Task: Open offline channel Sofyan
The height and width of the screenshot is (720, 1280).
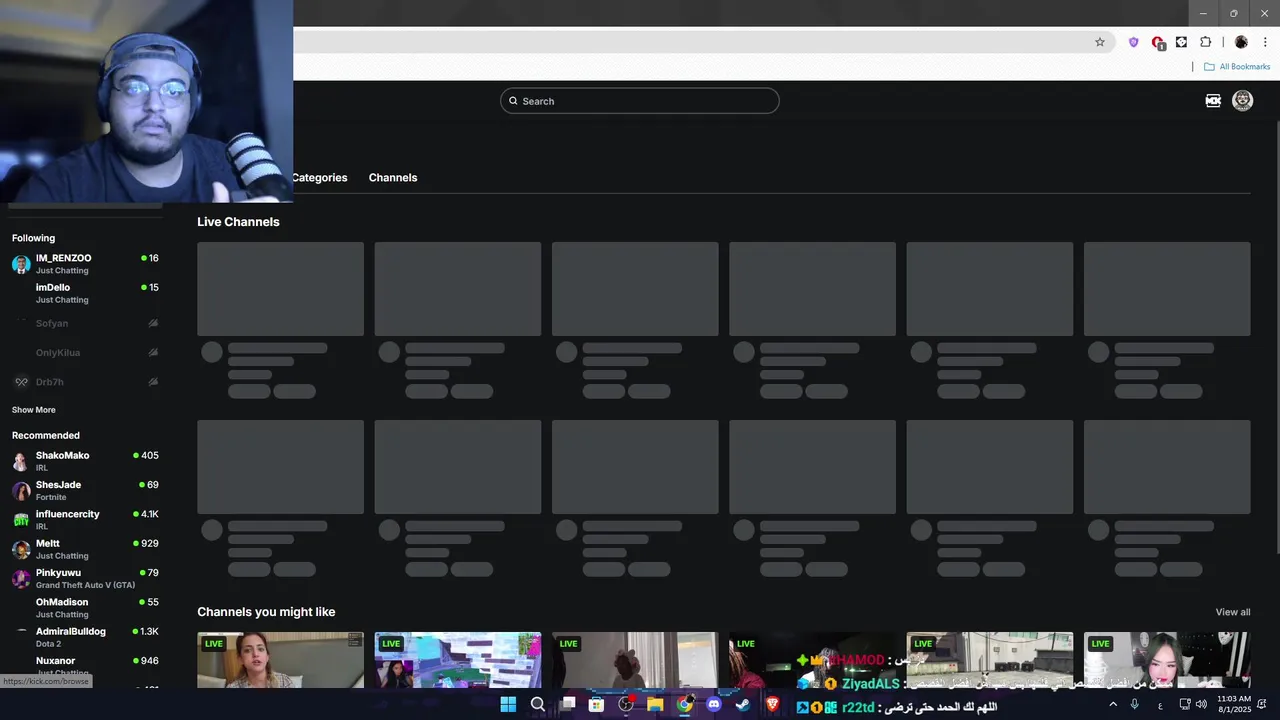Action: 85,323
